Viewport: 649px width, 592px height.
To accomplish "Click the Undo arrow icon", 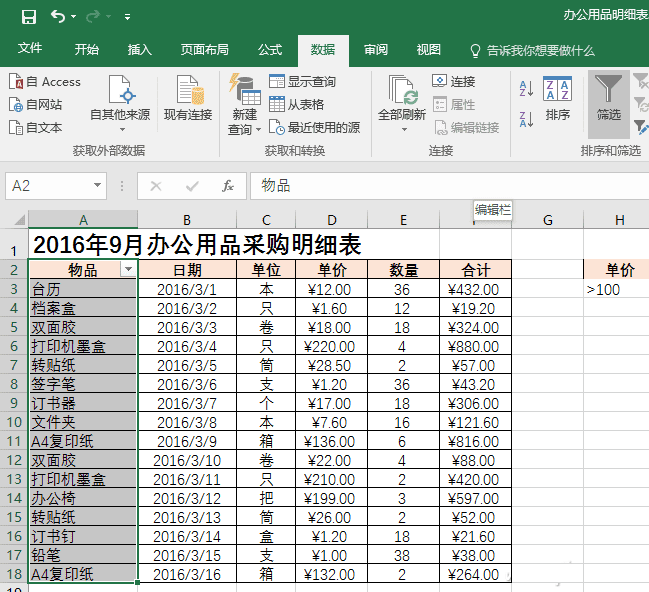I will [58, 16].
